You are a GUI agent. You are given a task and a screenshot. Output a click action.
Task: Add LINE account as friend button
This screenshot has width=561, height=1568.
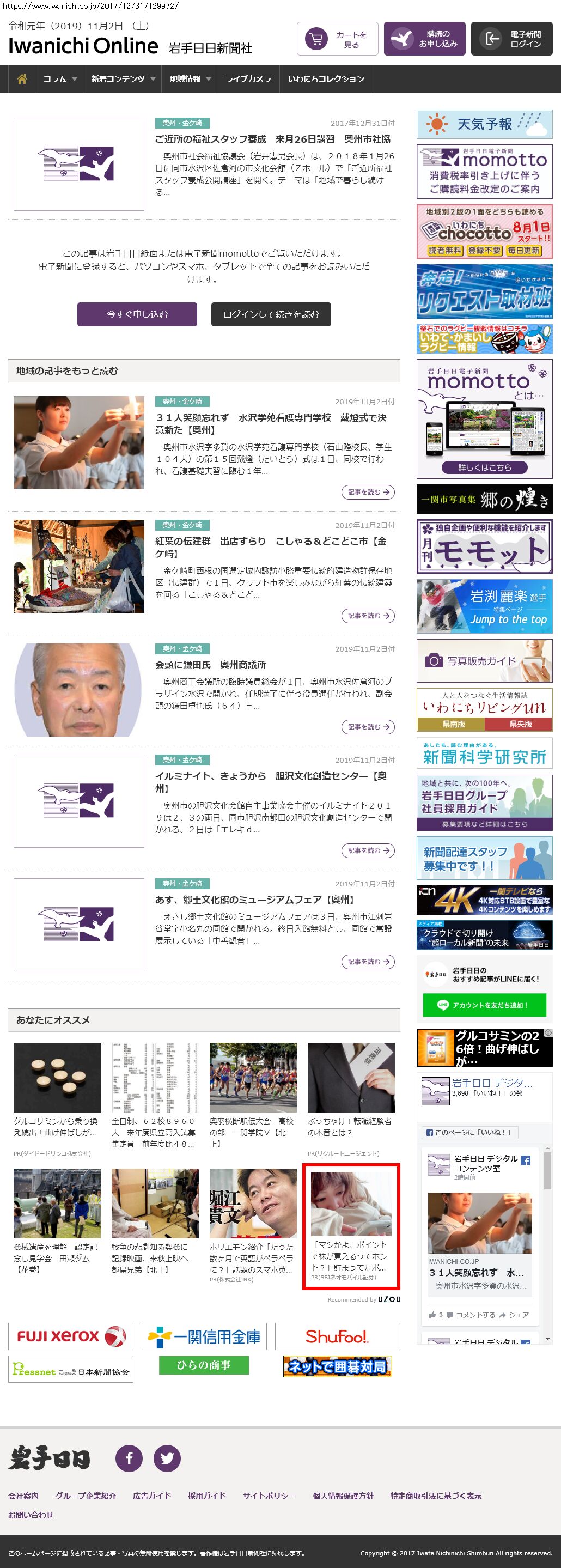click(484, 1005)
